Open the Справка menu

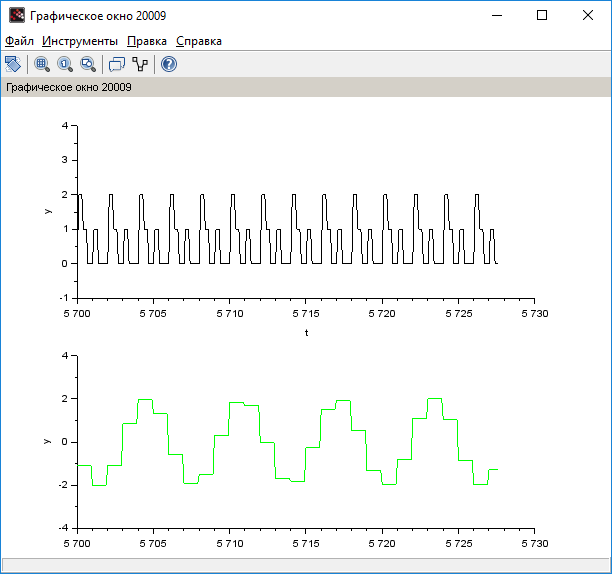[199, 41]
